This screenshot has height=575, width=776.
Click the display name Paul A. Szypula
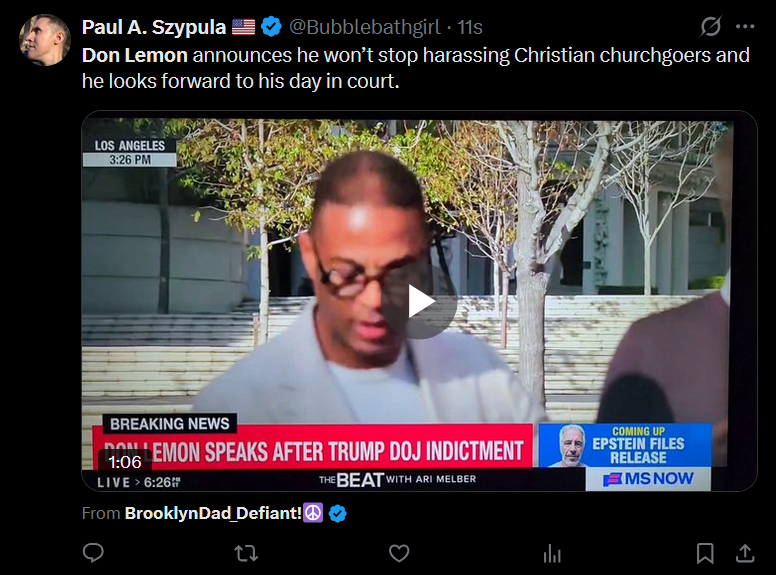pyautogui.click(x=153, y=27)
